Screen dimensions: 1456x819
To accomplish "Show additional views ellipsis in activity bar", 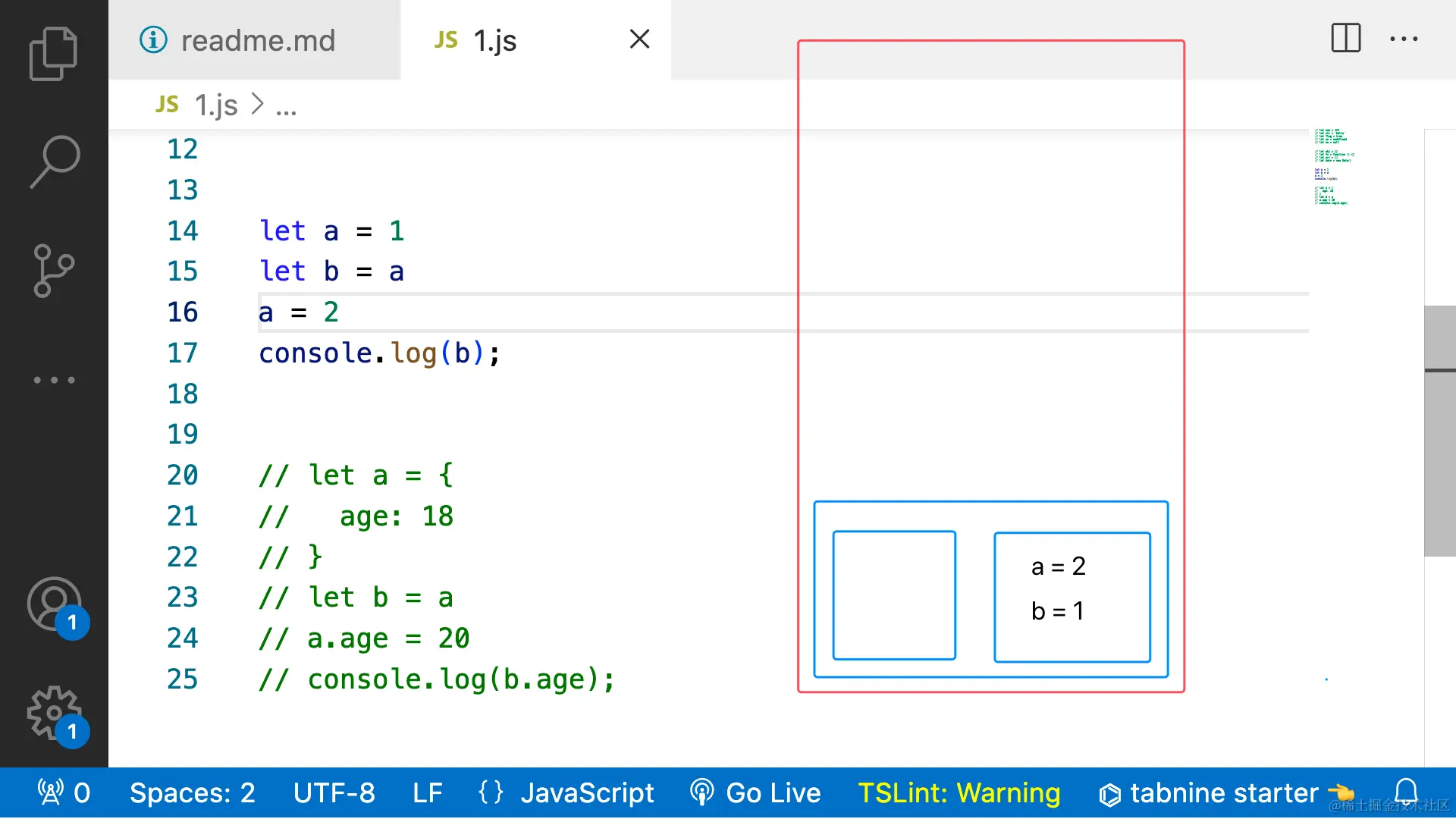I will pyautogui.click(x=54, y=380).
